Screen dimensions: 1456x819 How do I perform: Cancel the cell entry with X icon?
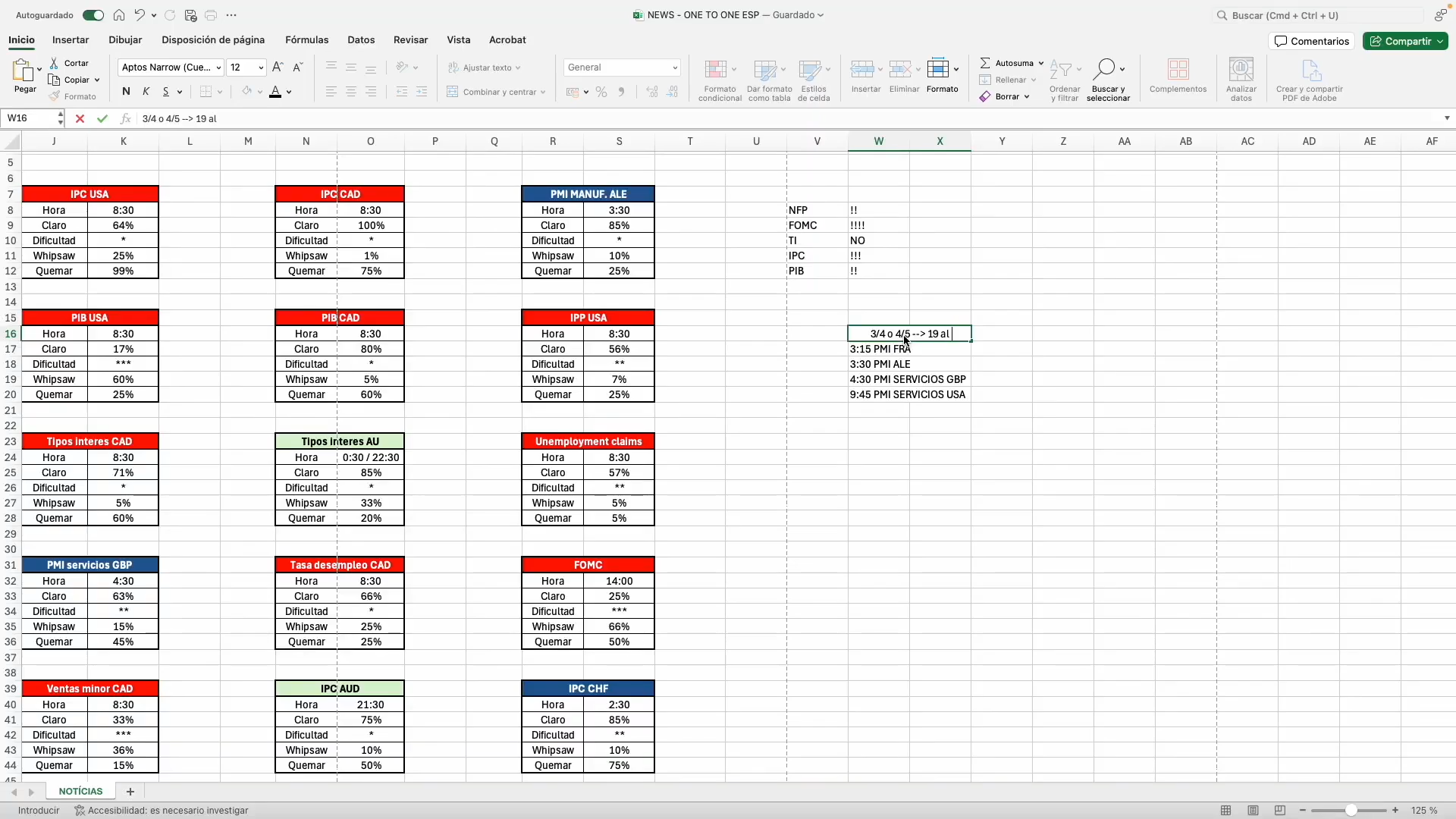(80, 118)
